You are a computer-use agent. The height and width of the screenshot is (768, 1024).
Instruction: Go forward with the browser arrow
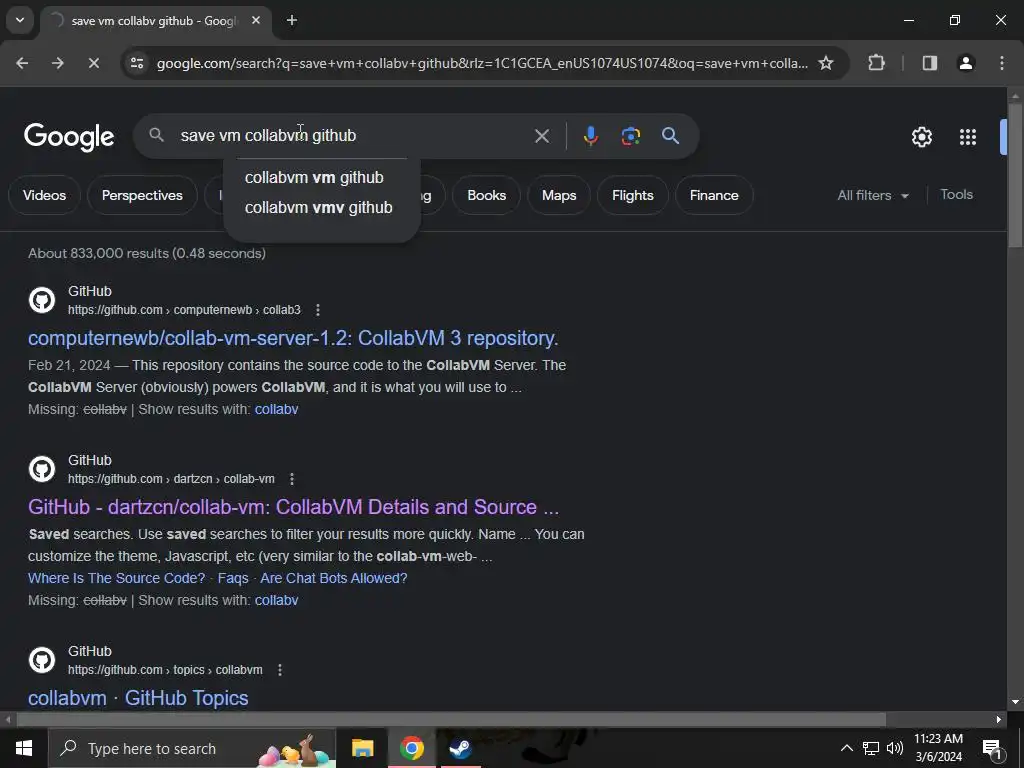coord(57,63)
